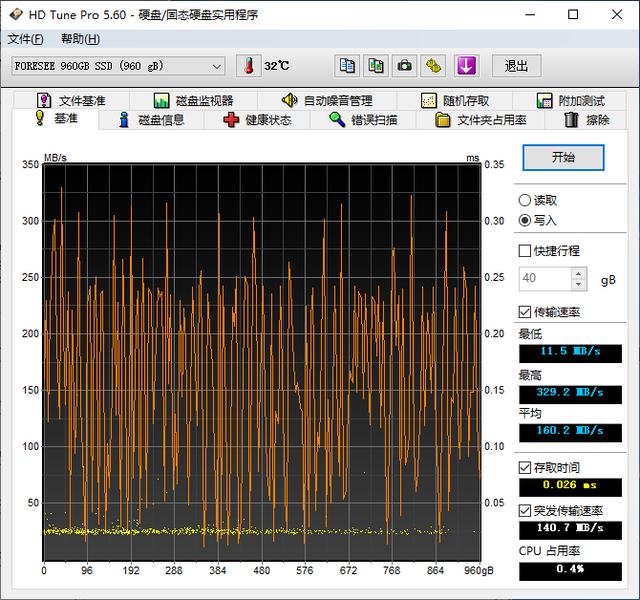Click the 退出 exit button

click(516, 66)
